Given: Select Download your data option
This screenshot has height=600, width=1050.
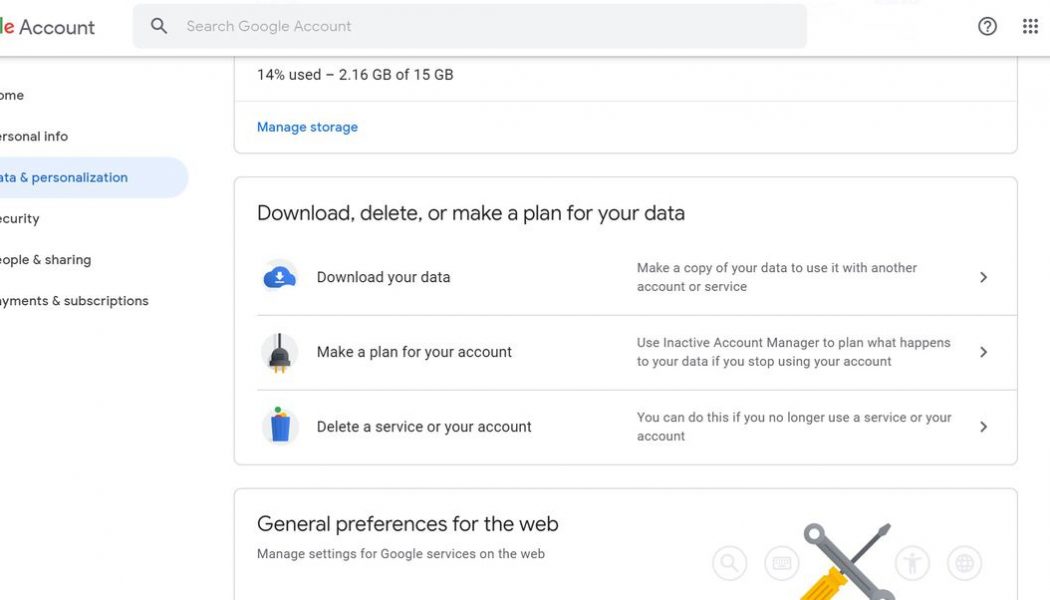Looking at the screenshot, I should 384,276.
